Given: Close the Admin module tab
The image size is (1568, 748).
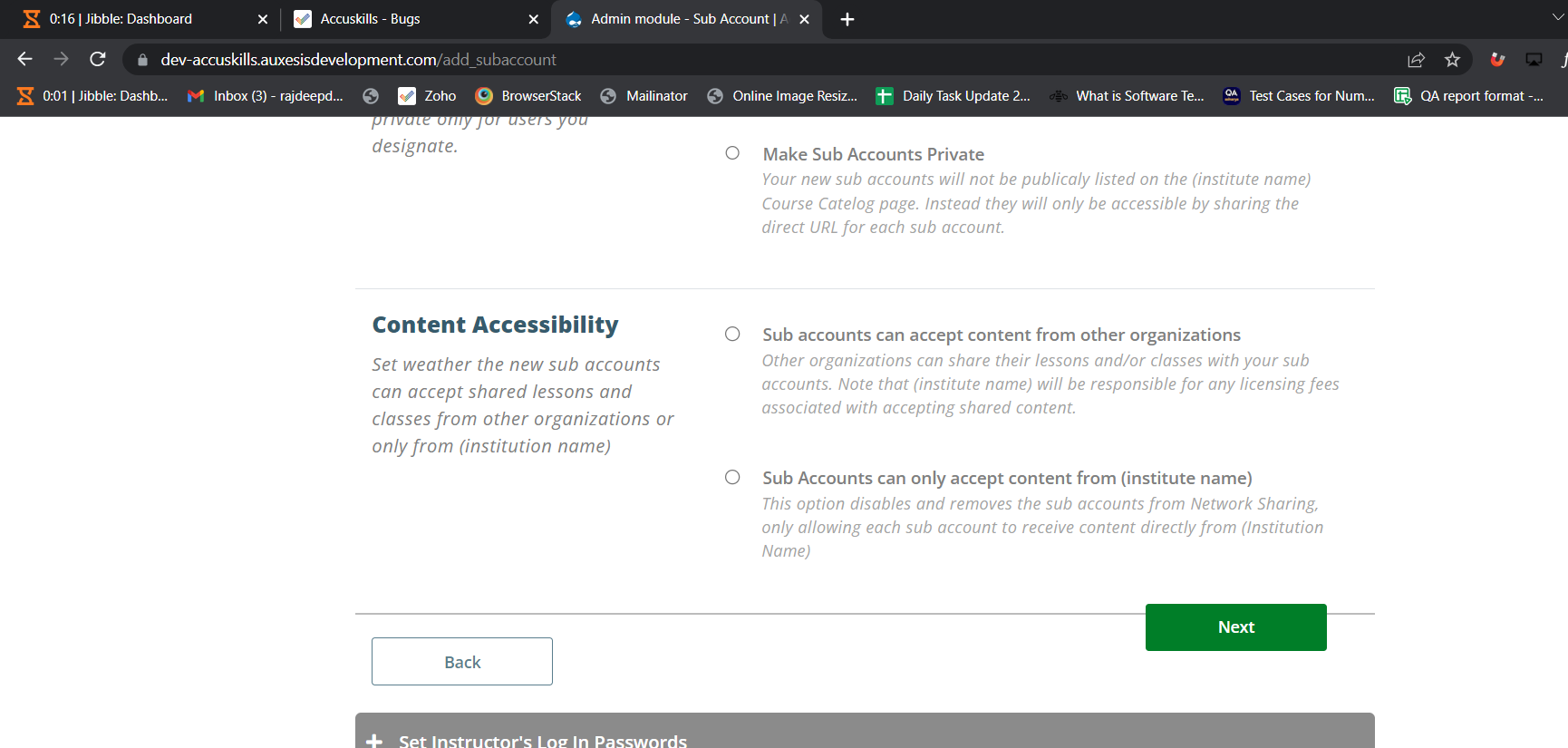Looking at the screenshot, I should pos(804,19).
